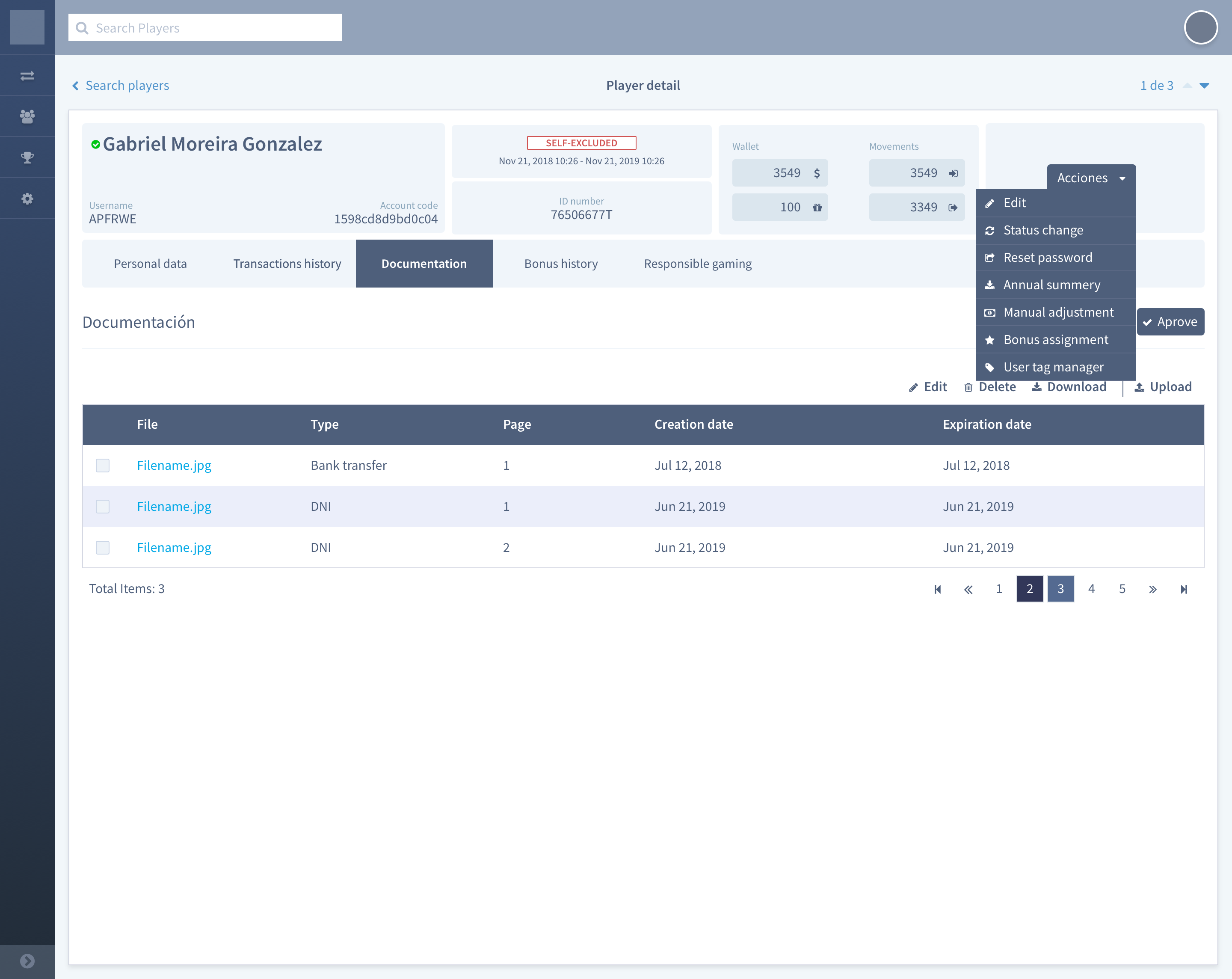Click the transfer arrows sidebar icon

(x=27, y=75)
